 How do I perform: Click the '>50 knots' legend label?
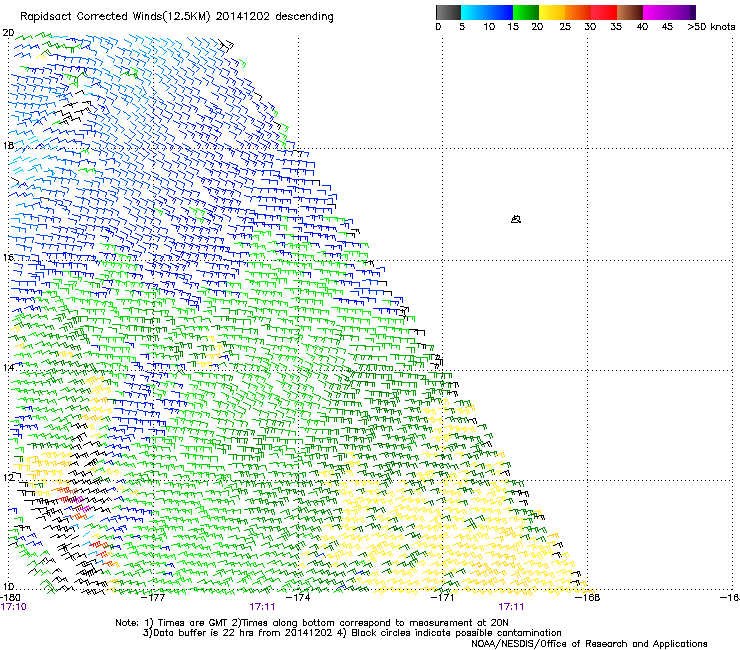click(711, 27)
